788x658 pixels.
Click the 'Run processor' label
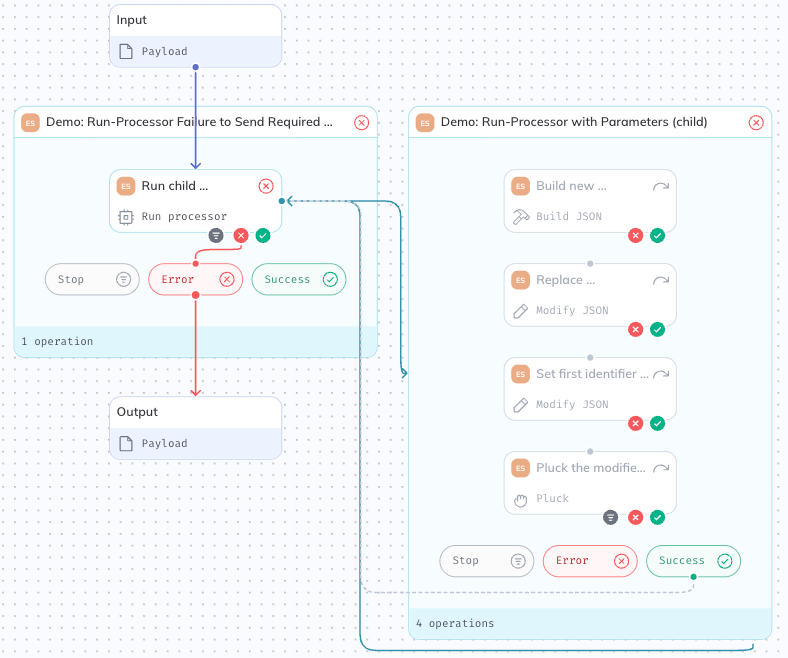click(184, 217)
